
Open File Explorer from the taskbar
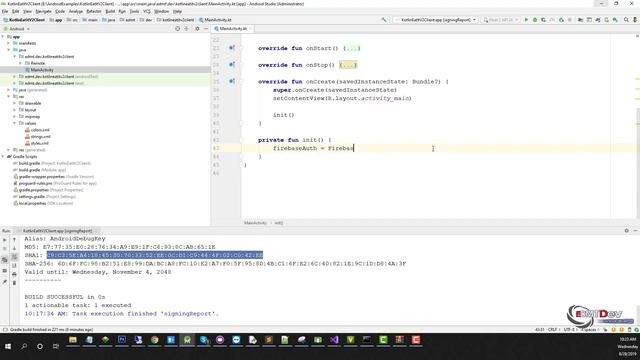coord(73,340)
